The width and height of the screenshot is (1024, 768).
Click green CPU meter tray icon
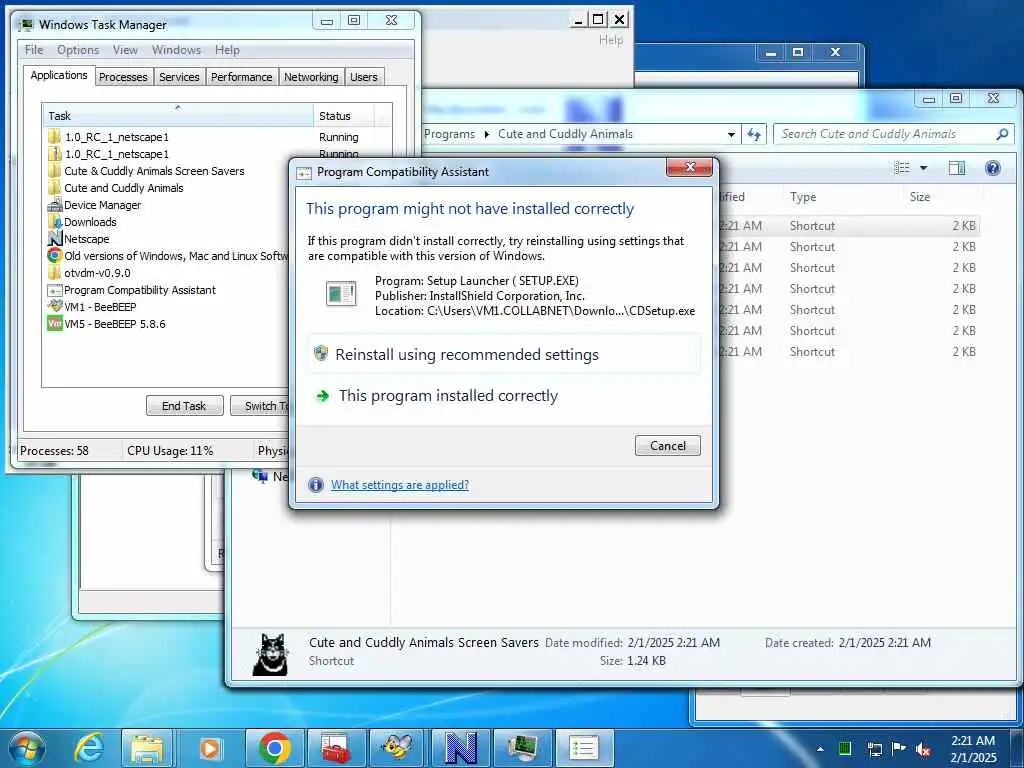click(845, 748)
